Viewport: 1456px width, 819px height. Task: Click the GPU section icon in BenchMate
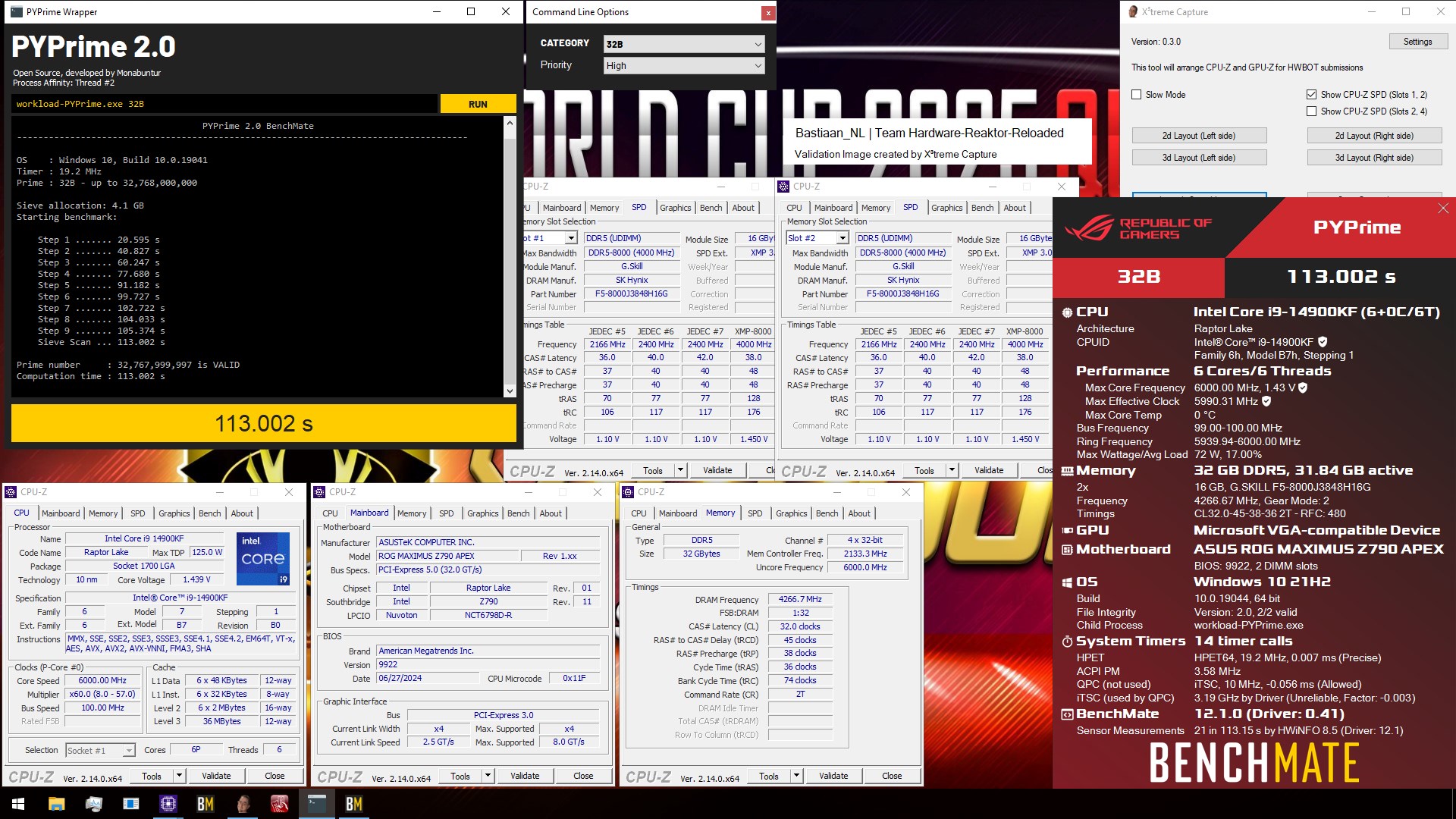pyautogui.click(x=1067, y=531)
